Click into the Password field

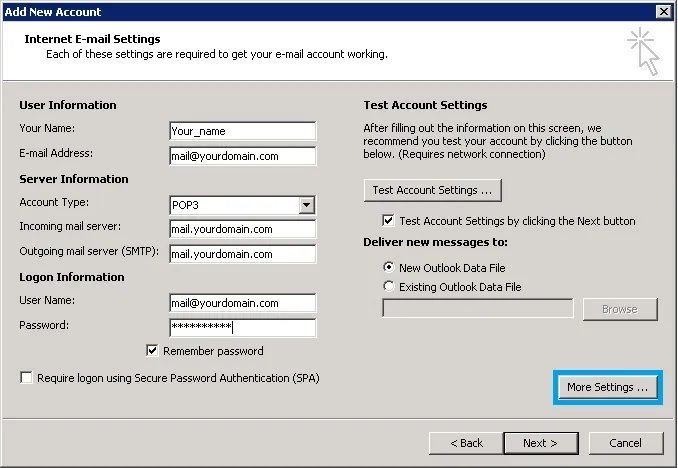pos(242,328)
